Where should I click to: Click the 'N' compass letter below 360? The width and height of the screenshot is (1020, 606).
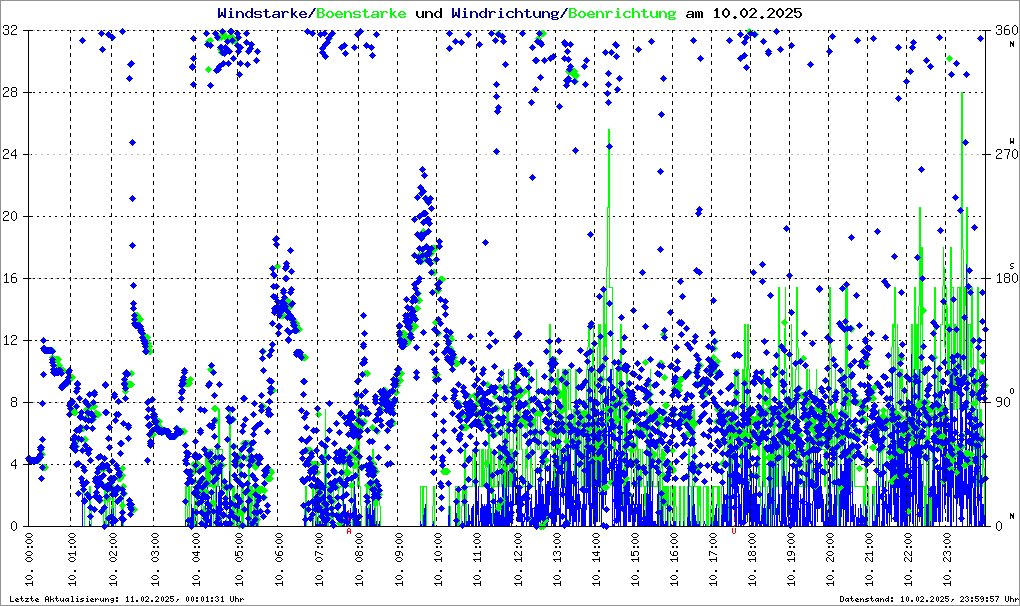click(x=1012, y=43)
